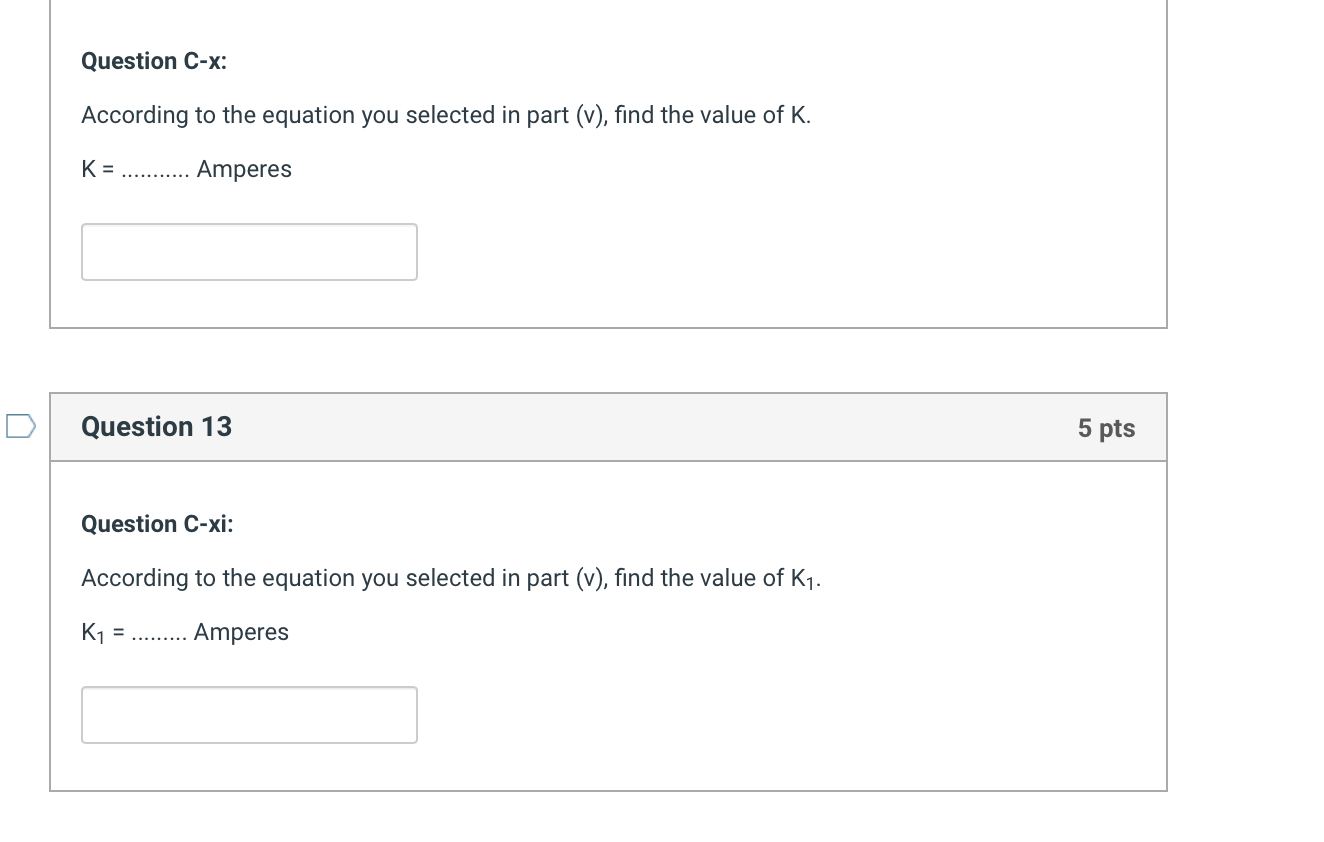
Task: Click the 5 pts label
Action: pos(1106,428)
